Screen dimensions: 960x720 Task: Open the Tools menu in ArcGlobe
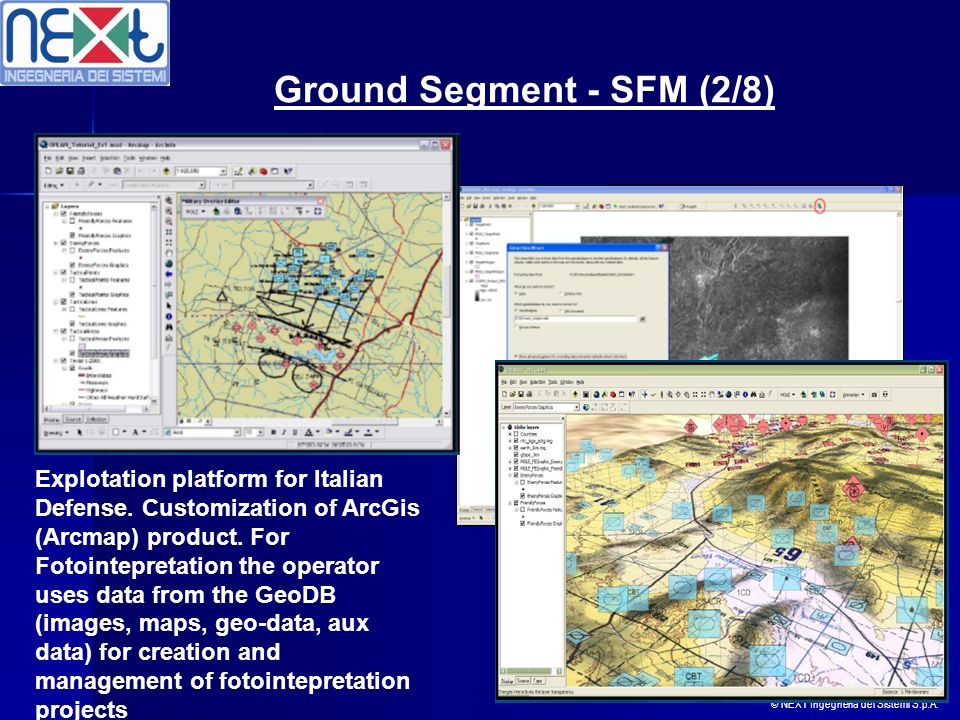tap(553, 382)
